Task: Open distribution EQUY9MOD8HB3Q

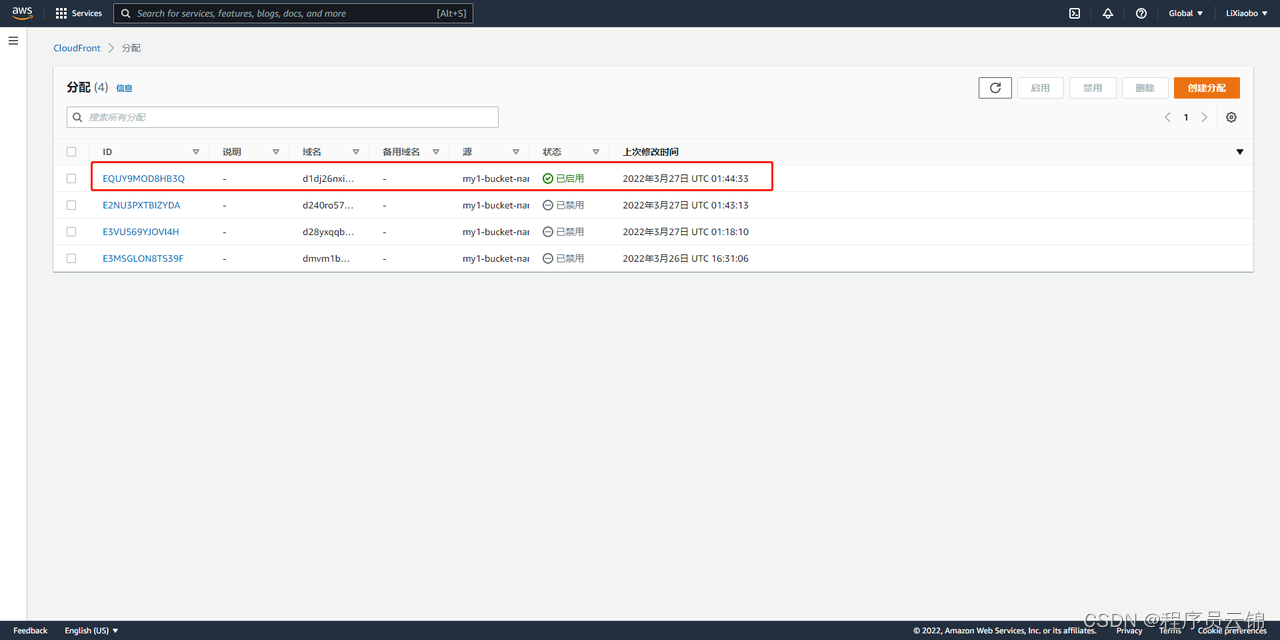Action: 144,178
